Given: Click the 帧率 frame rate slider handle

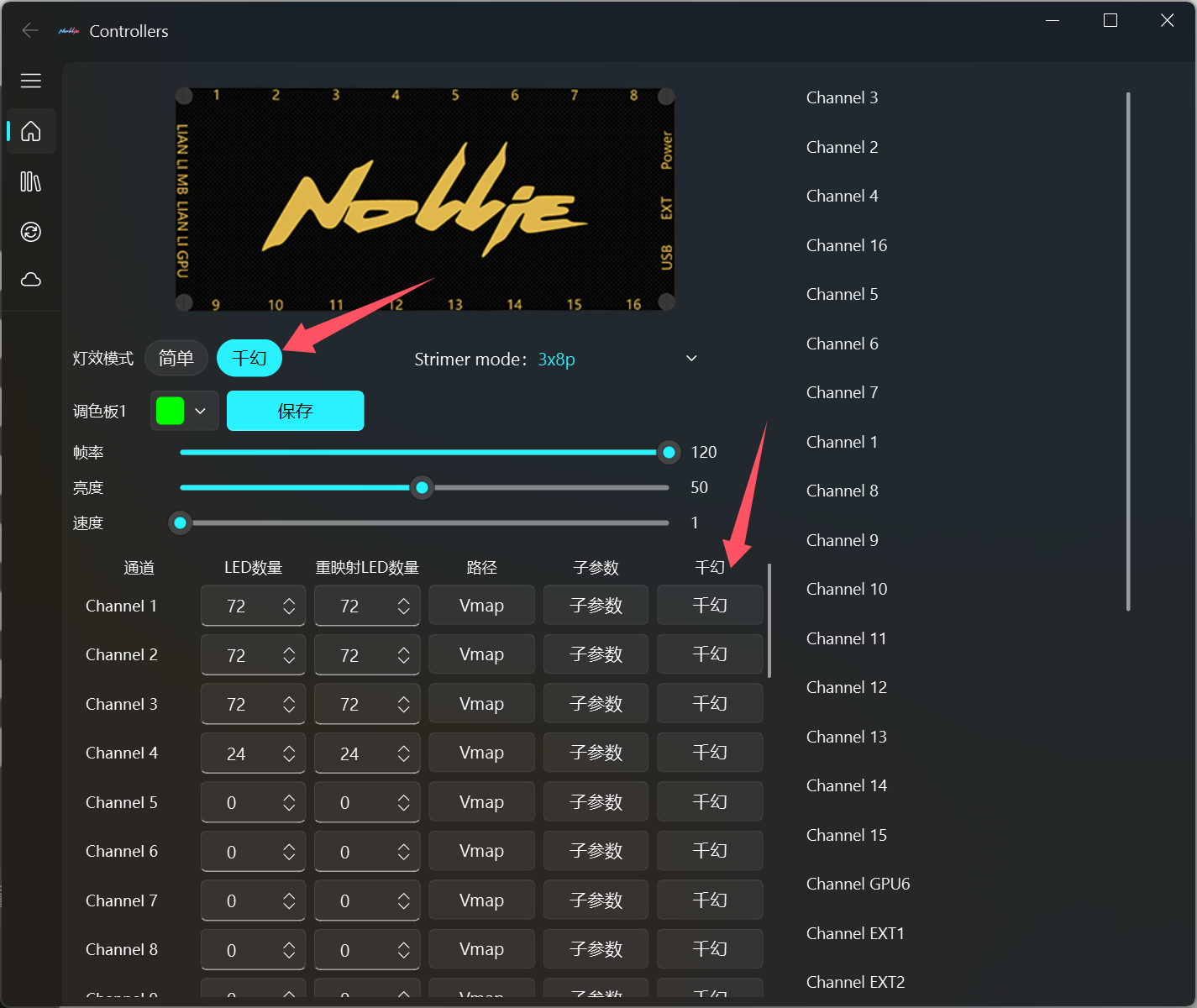Looking at the screenshot, I should click(x=669, y=453).
